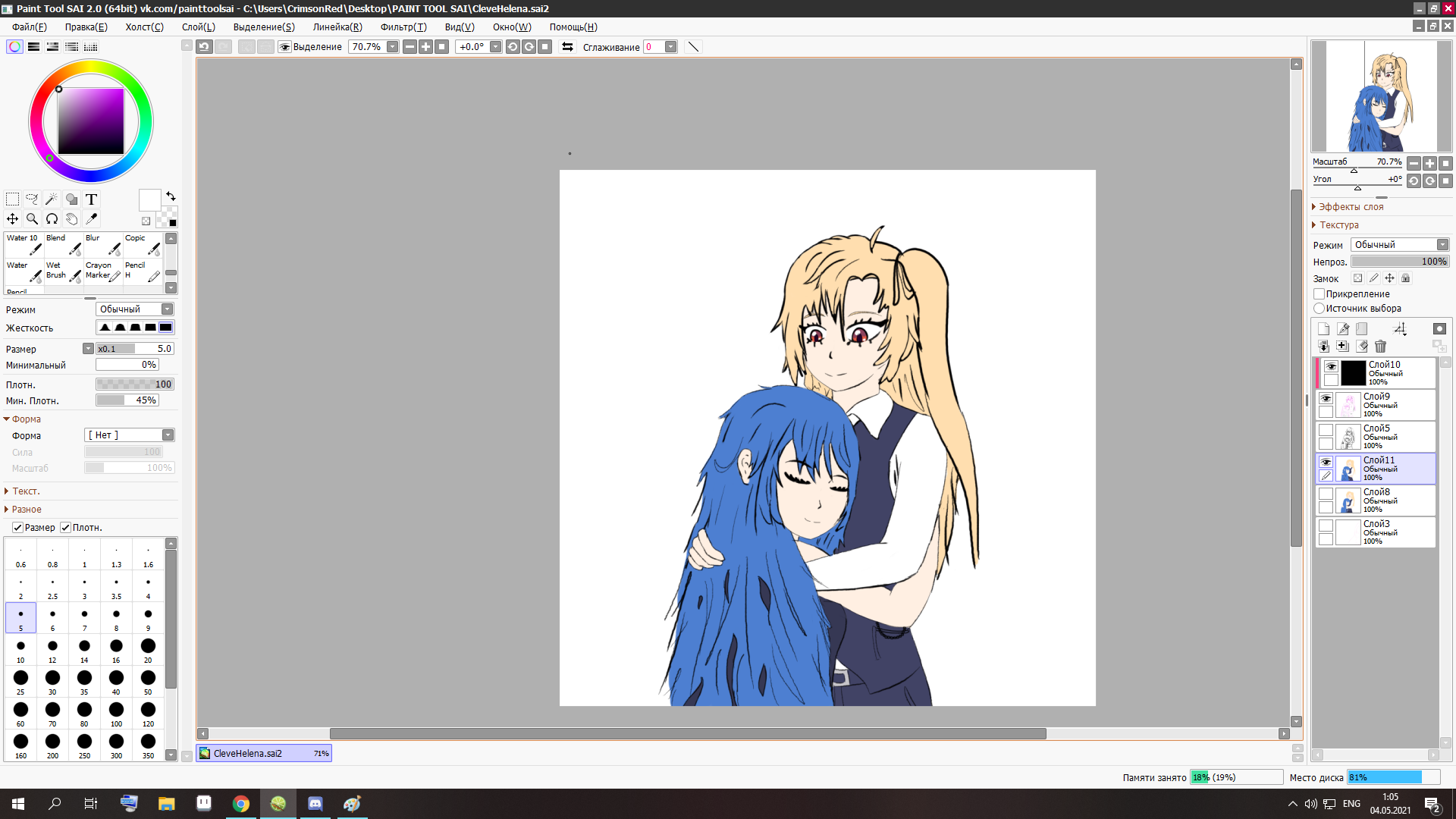Uncheck the Размер pressure checkbox
1456x819 pixels.
pyautogui.click(x=17, y=528)
